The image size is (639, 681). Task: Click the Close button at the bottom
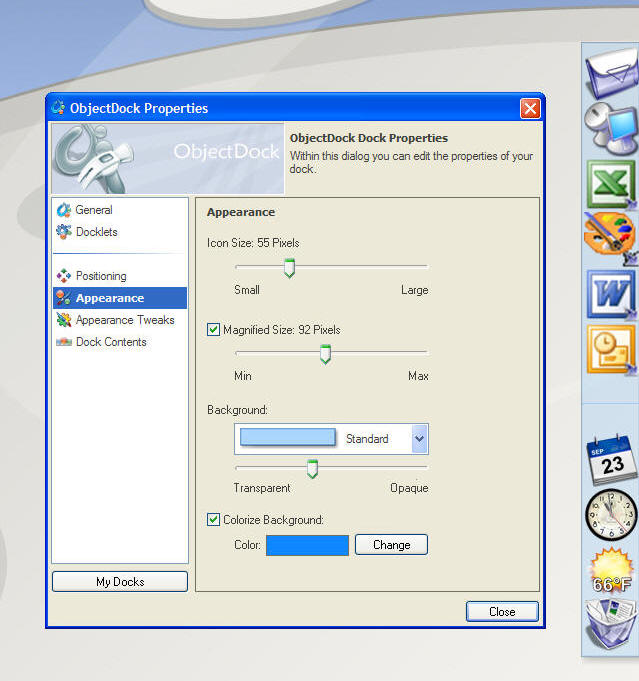click(x=502, y=612)
